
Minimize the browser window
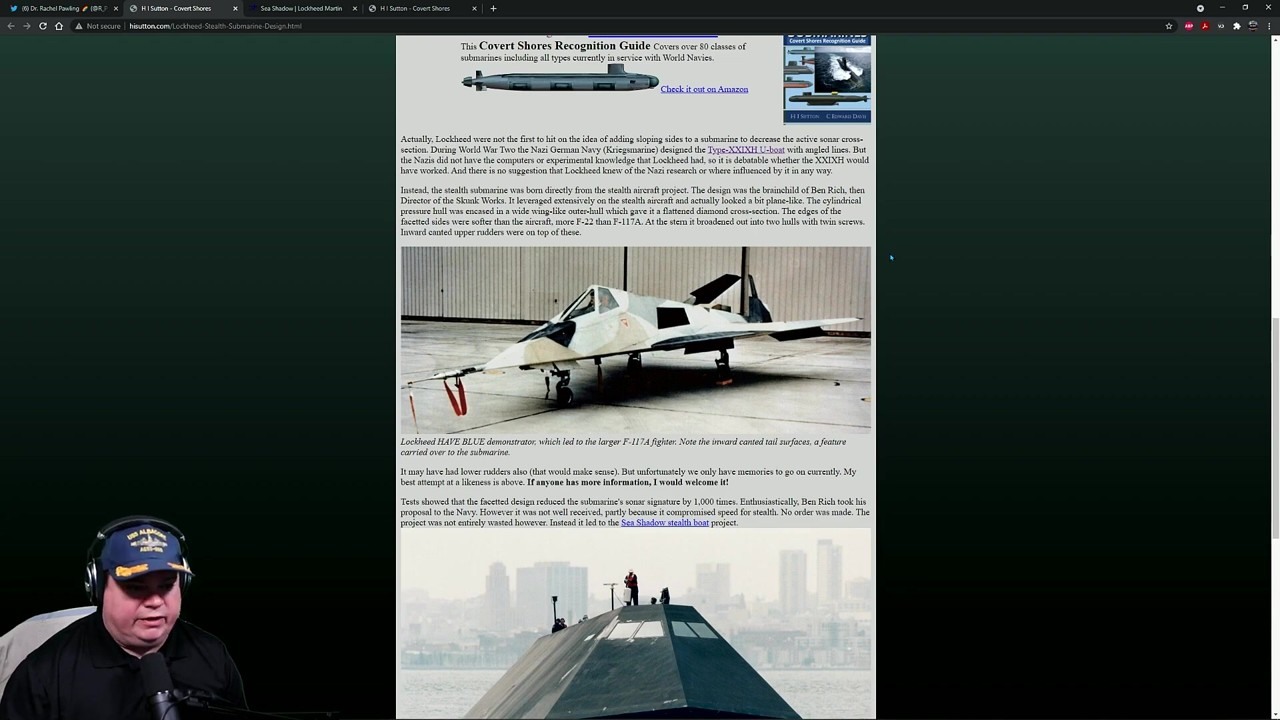pyautogui.click(x=1222, y=8)
